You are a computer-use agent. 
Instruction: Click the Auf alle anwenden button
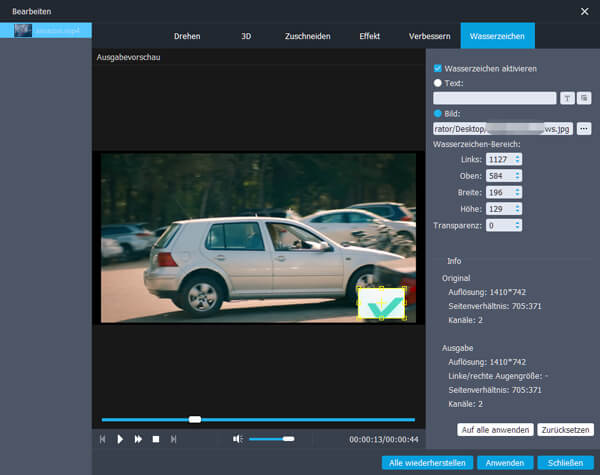[494, 429]
